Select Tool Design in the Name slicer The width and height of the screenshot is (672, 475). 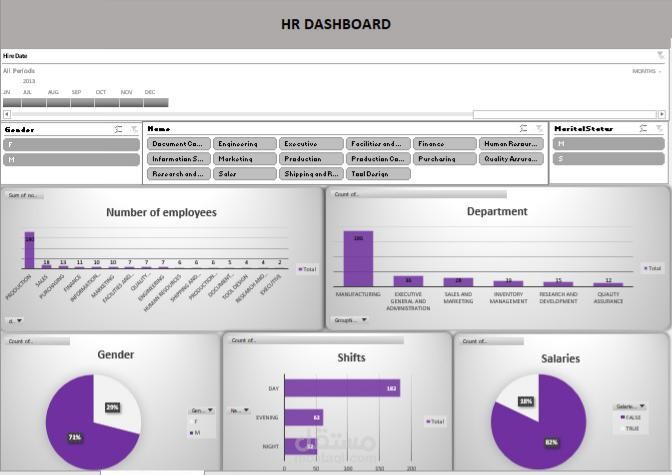[378, 174]
